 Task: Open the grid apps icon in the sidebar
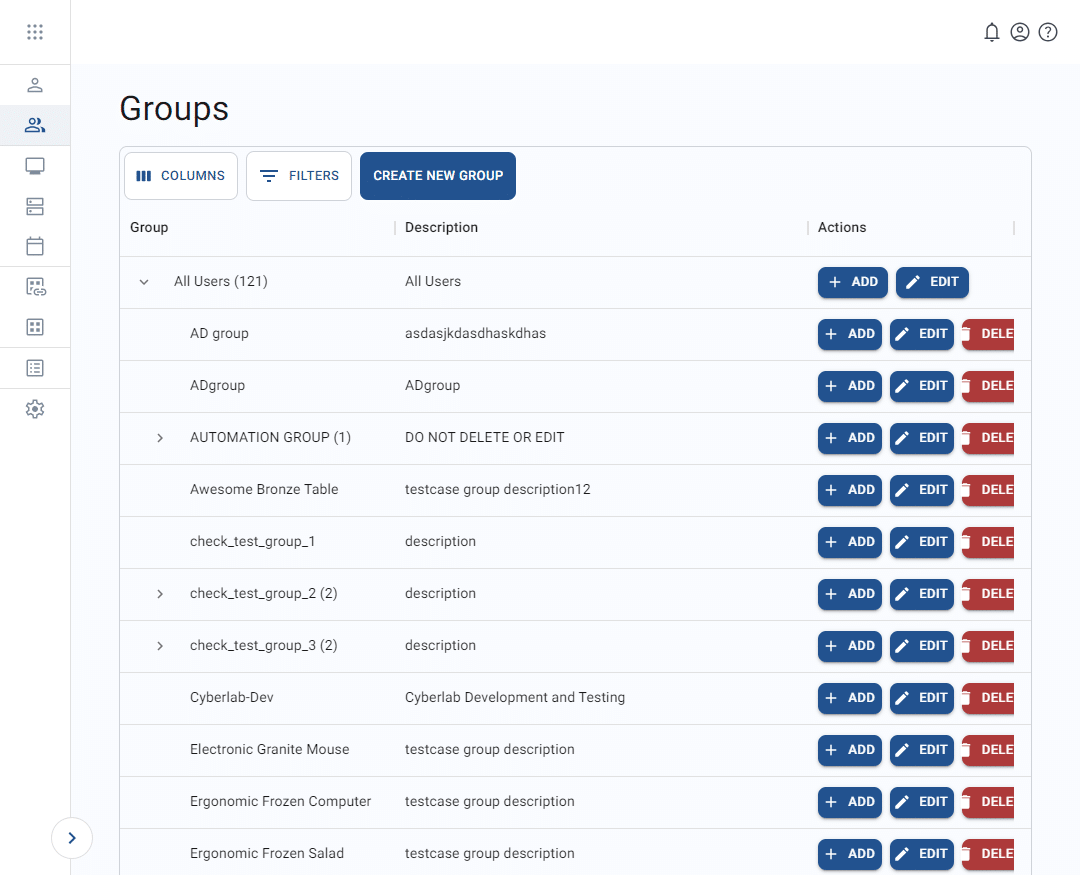35,327
